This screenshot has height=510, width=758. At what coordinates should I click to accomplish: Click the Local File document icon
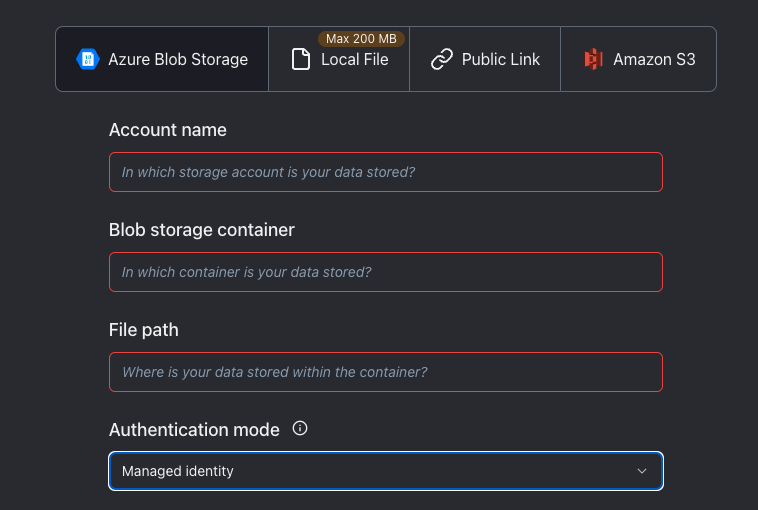coord(301,59)
